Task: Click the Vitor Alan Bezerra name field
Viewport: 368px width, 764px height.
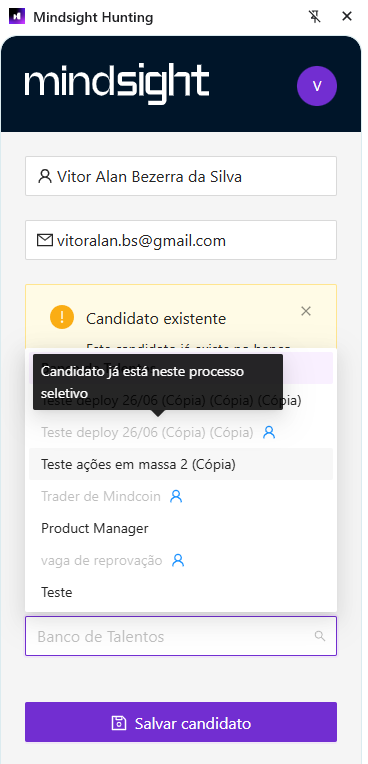Action: pos(181,176)
